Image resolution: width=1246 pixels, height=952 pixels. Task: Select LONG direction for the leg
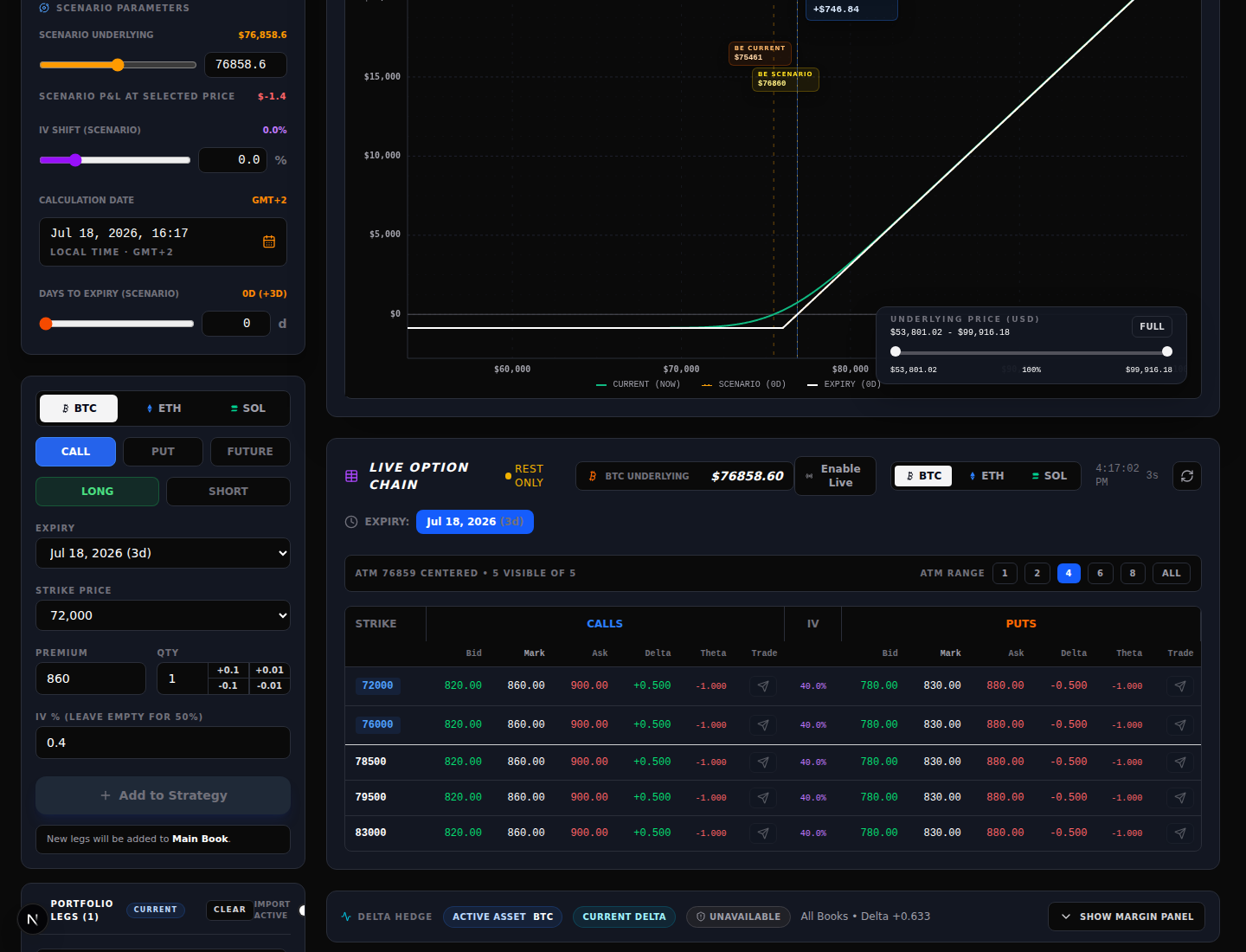click(x=97, y=492)
